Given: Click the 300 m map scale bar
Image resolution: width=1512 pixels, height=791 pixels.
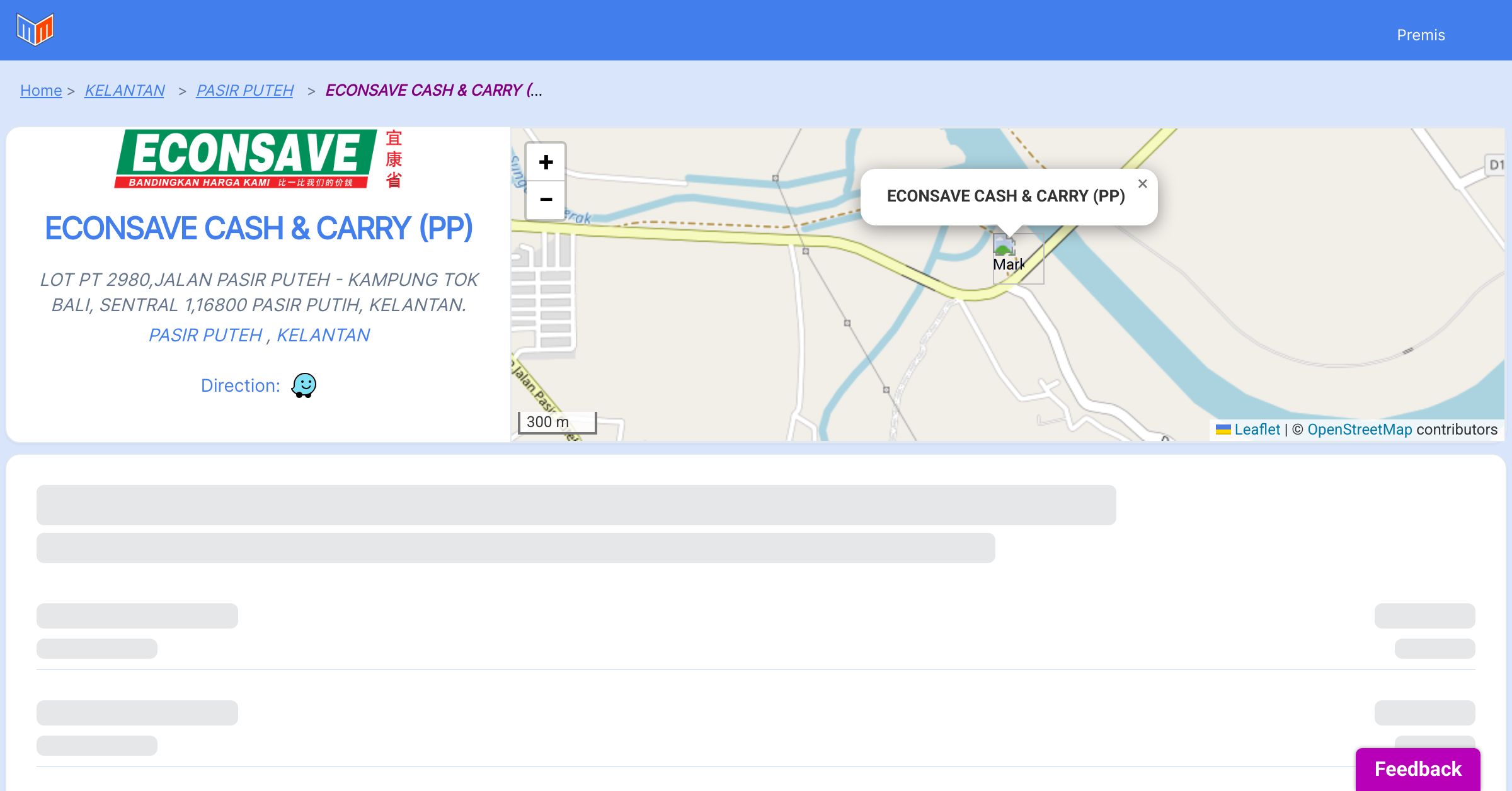Looking at the screenshot, I should 557,422.
